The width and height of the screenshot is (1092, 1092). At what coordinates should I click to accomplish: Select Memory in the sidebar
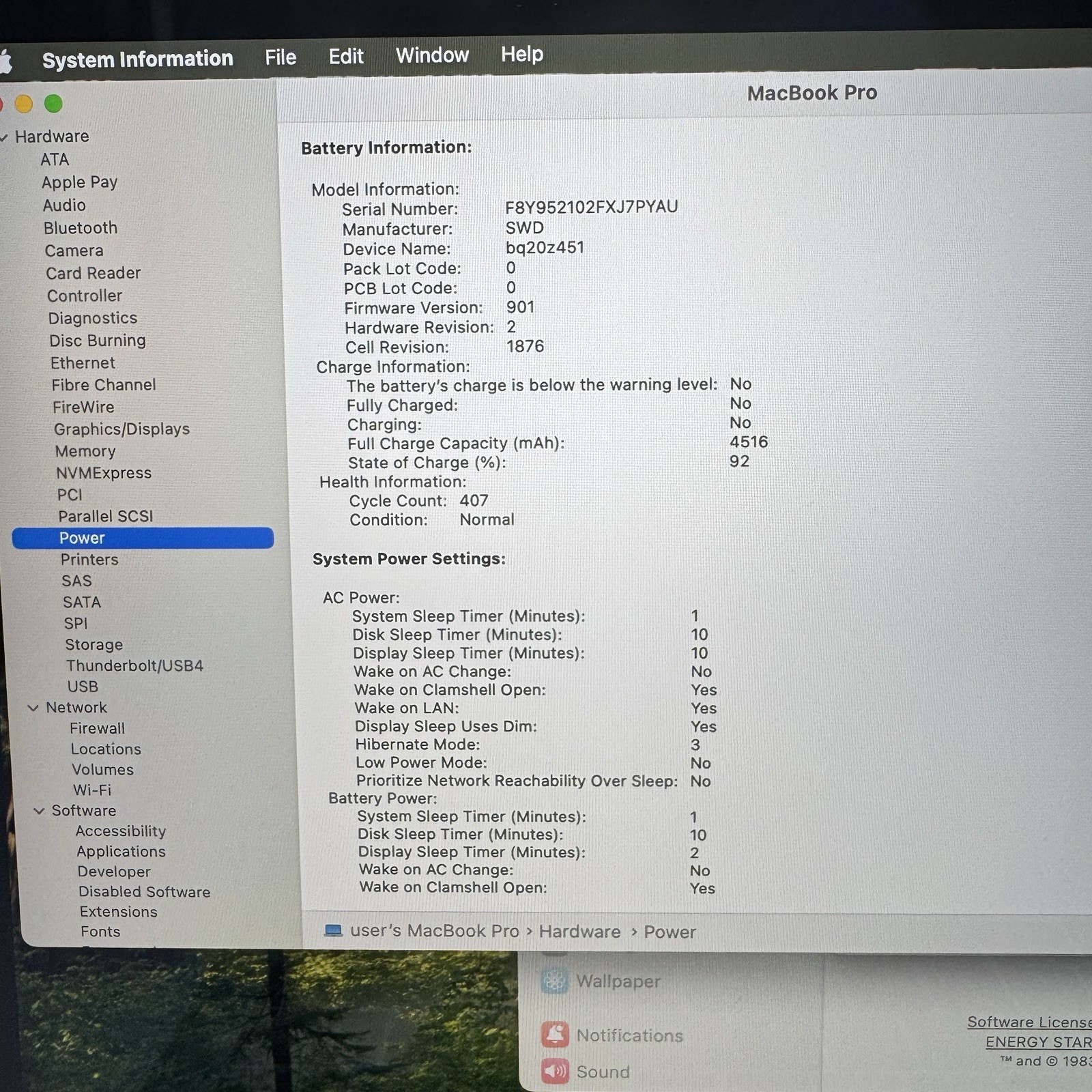(x=85, y=451)
